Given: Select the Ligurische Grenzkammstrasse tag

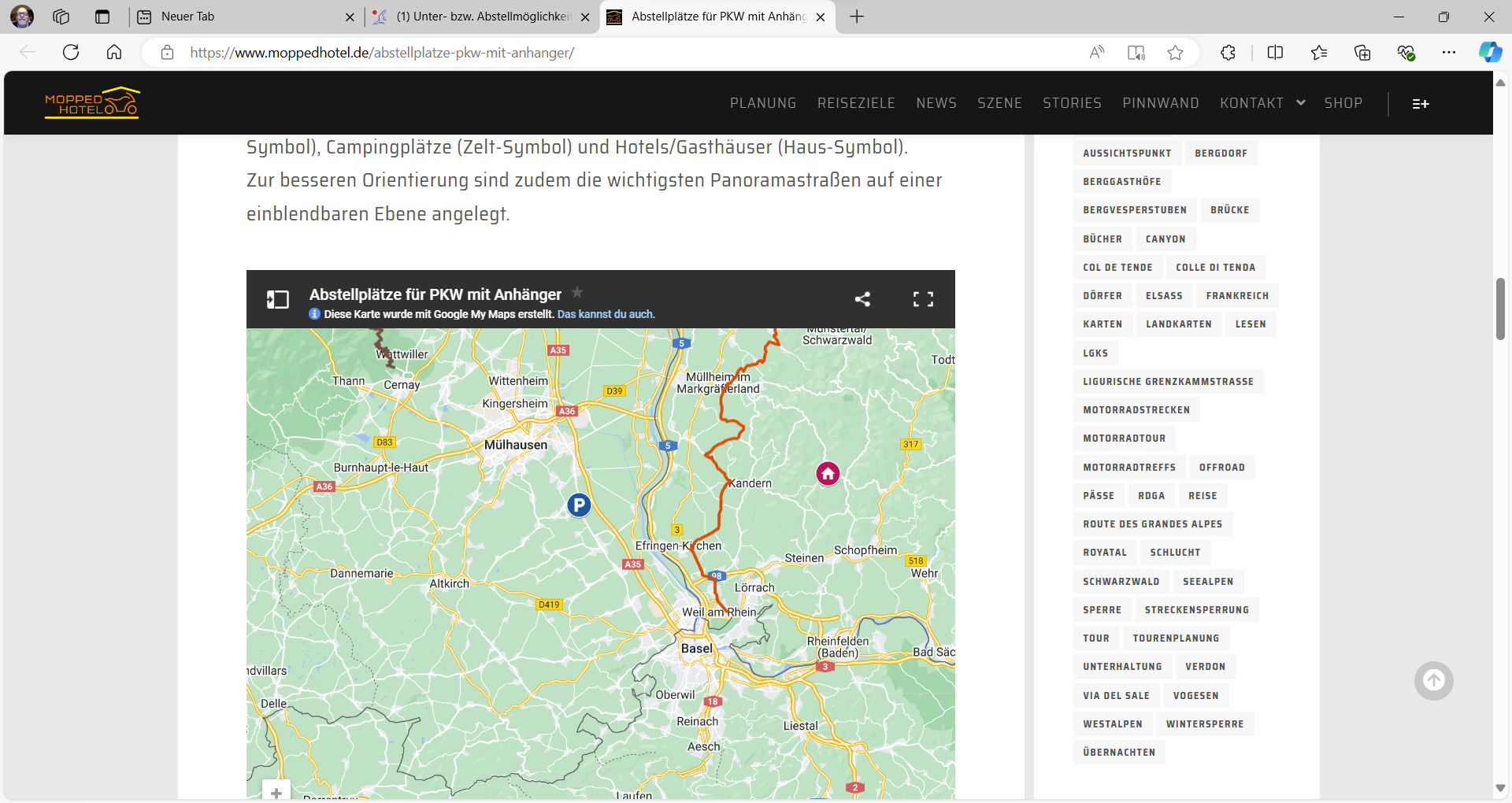Looking at the screenshot, I should 1168,382.
